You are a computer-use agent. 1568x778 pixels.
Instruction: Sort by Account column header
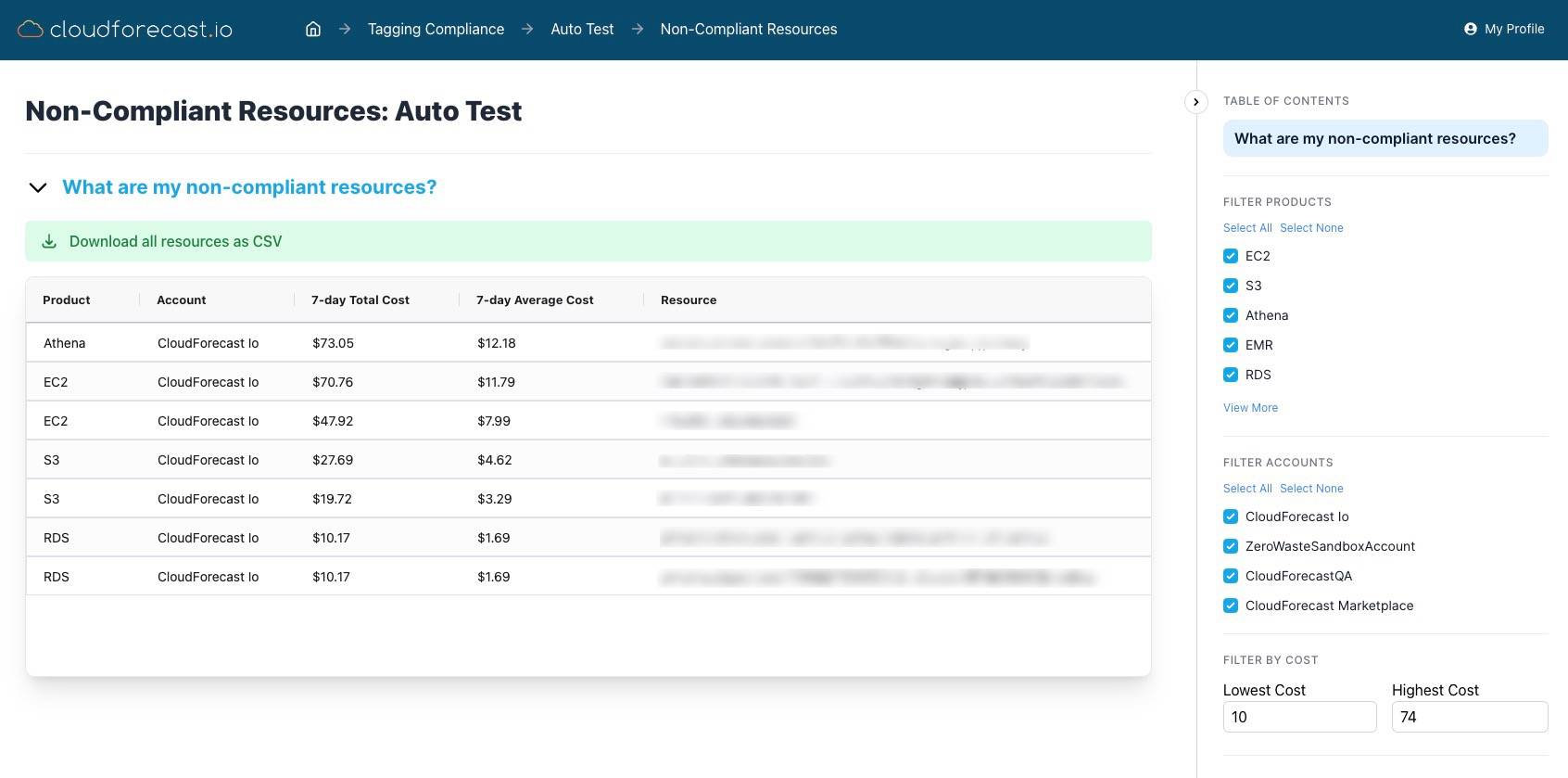(x=182, y=300)
